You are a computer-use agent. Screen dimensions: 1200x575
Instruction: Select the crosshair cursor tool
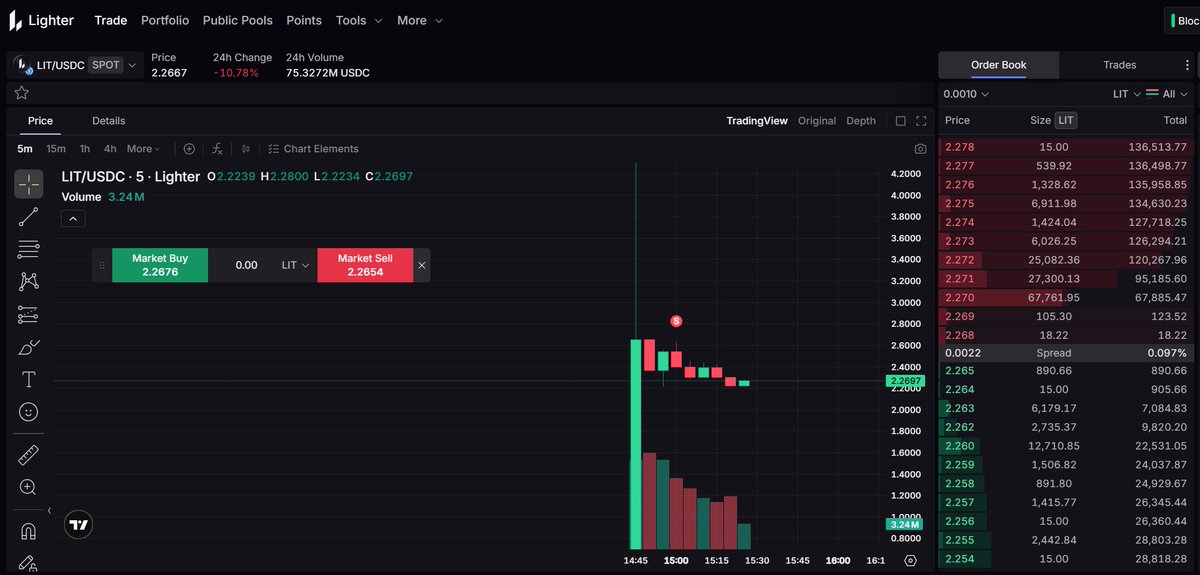[x=28, y=184]
